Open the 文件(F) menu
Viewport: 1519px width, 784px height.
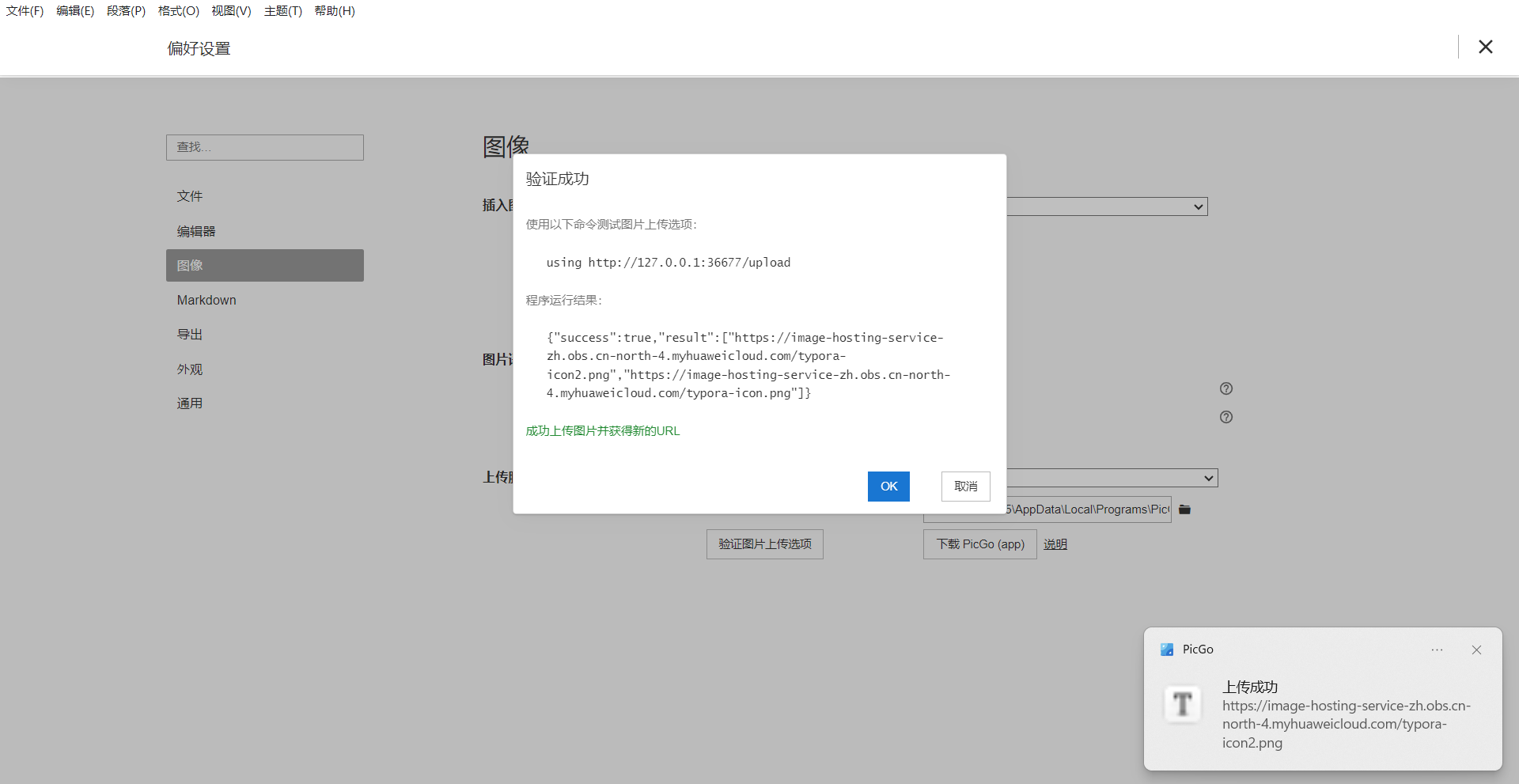[x=25, y=11]
